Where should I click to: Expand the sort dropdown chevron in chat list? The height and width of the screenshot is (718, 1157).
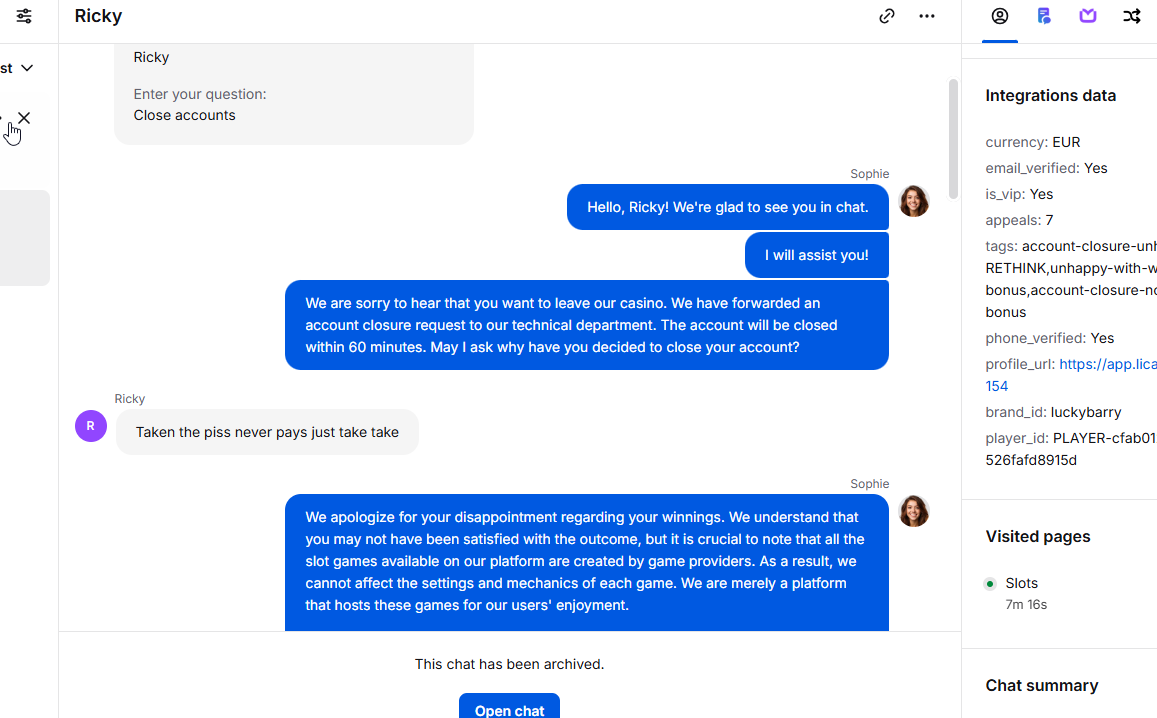27,68
